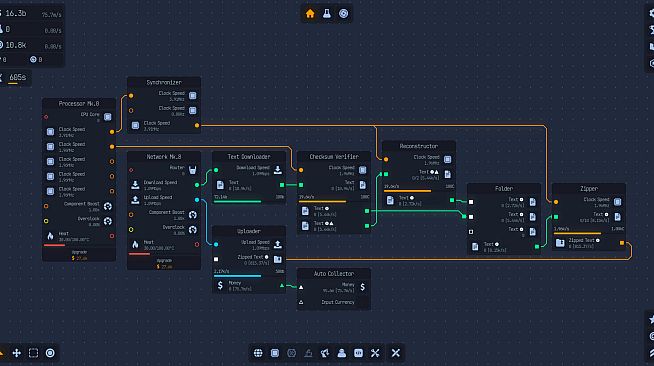Viewport: 654px width, 366px height.
Task: Click the upload icon in Uploader
Action: (278, 245)
